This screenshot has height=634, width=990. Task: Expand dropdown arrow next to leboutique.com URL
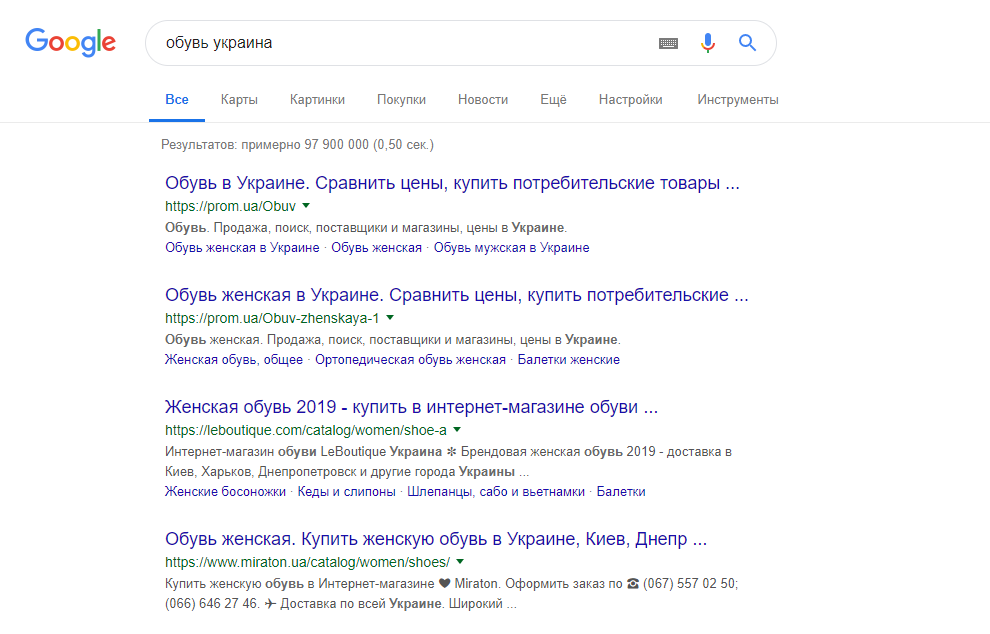457,429
